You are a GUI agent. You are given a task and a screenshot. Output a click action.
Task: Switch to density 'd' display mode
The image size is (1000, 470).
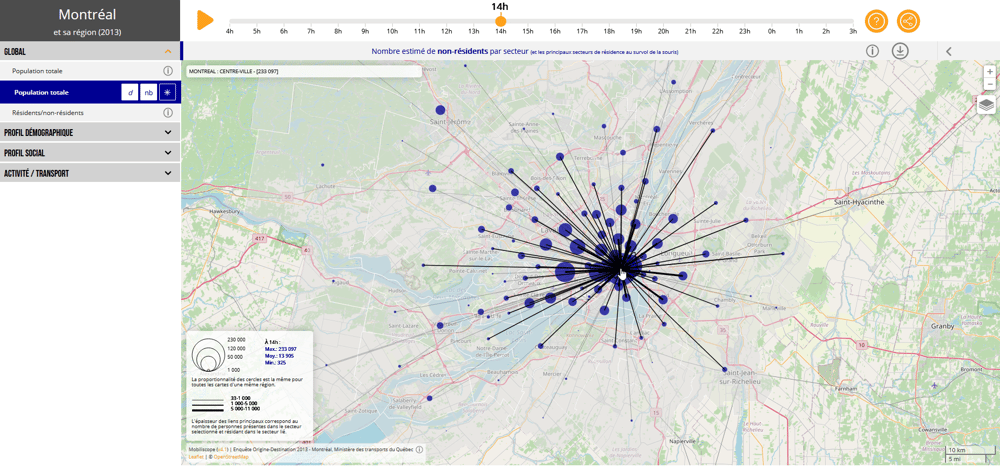130,92
